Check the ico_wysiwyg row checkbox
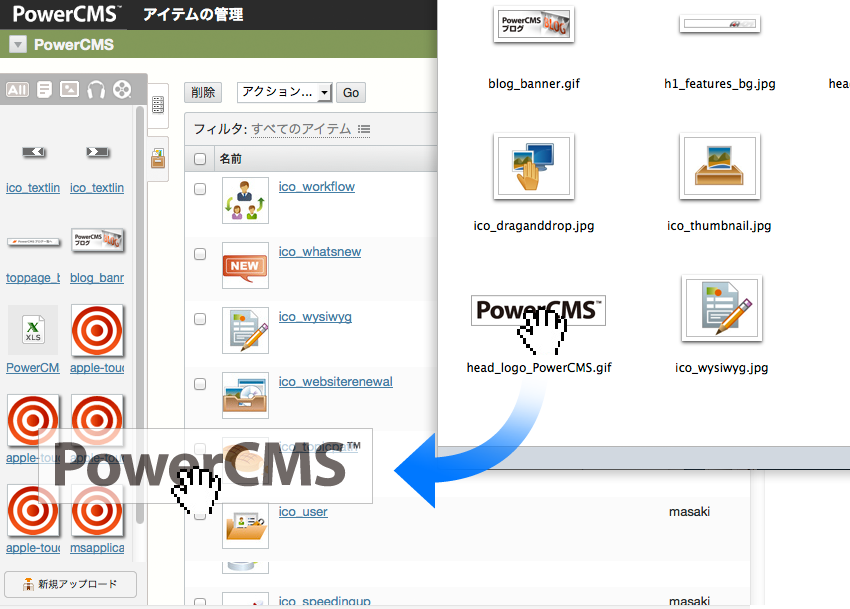 200,319
